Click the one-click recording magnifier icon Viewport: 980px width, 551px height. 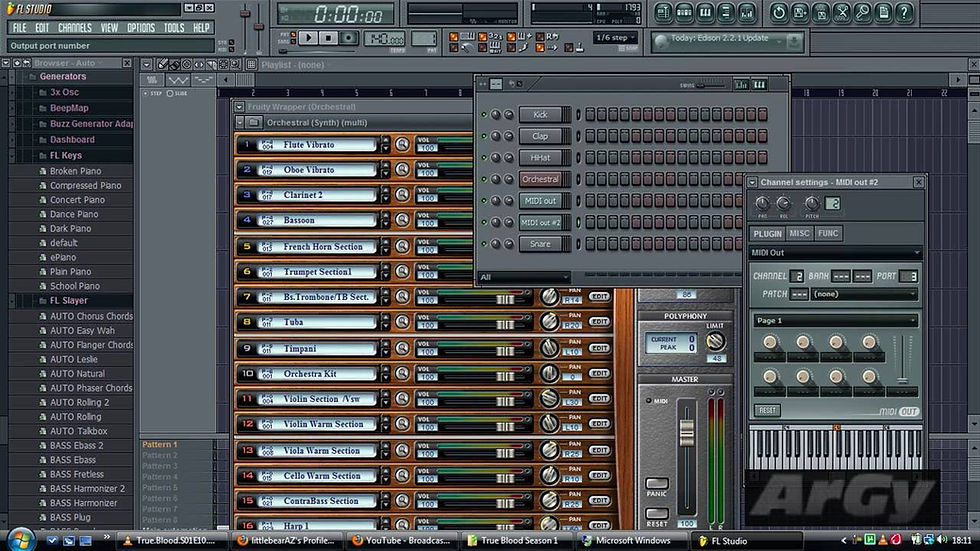click(x=862, y=12)
